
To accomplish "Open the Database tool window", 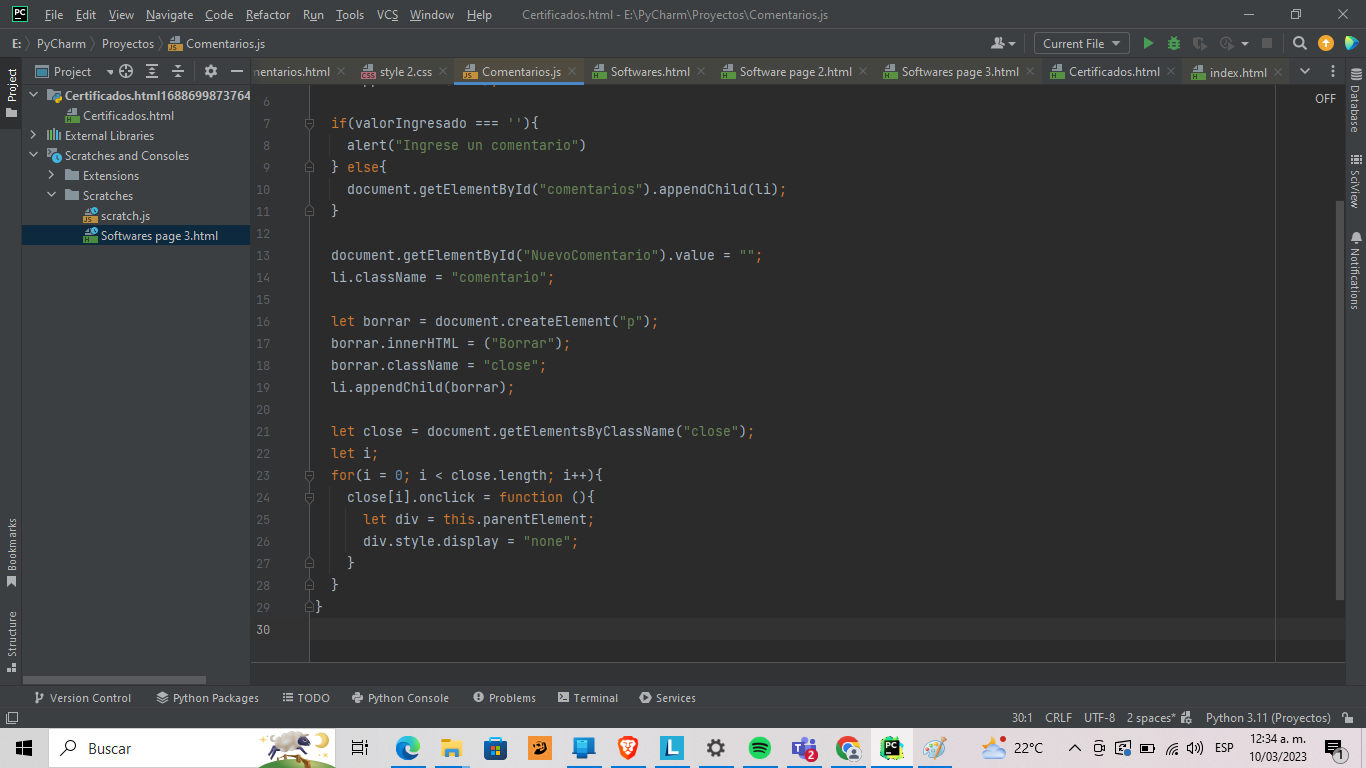I will (1355, 102).
